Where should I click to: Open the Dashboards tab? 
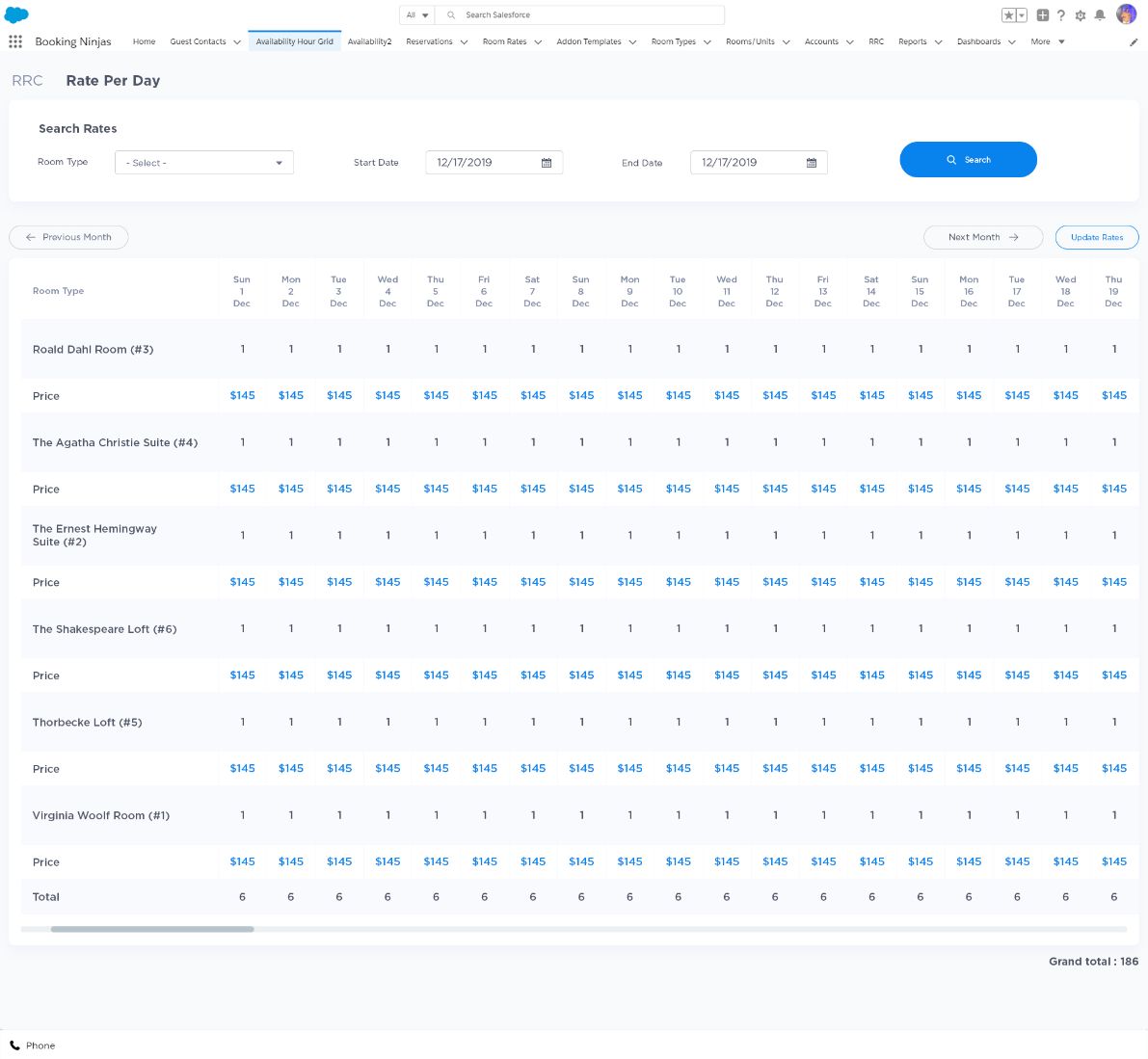pos(979,41)
